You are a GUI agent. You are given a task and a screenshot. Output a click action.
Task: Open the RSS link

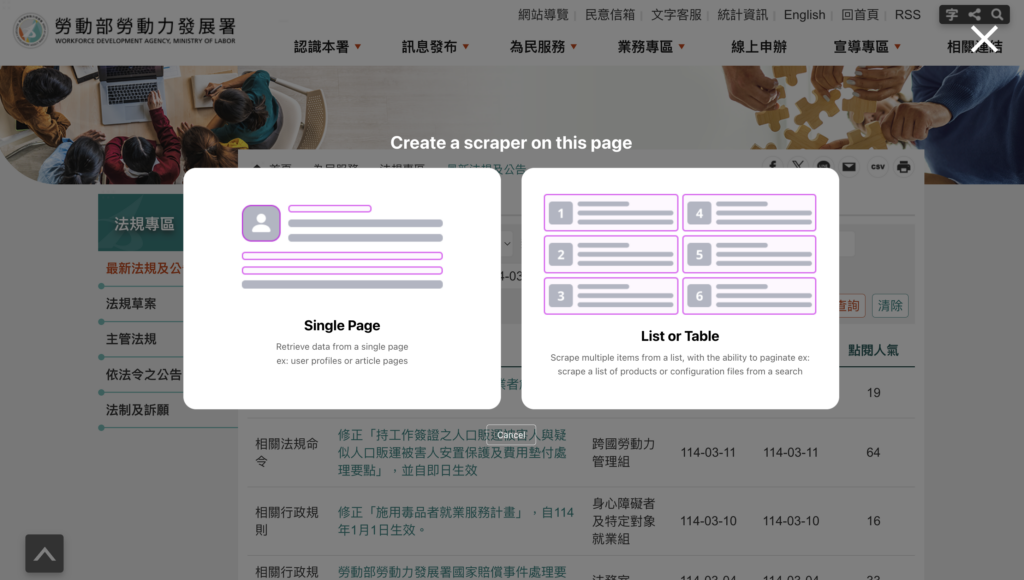coord(907,15)
